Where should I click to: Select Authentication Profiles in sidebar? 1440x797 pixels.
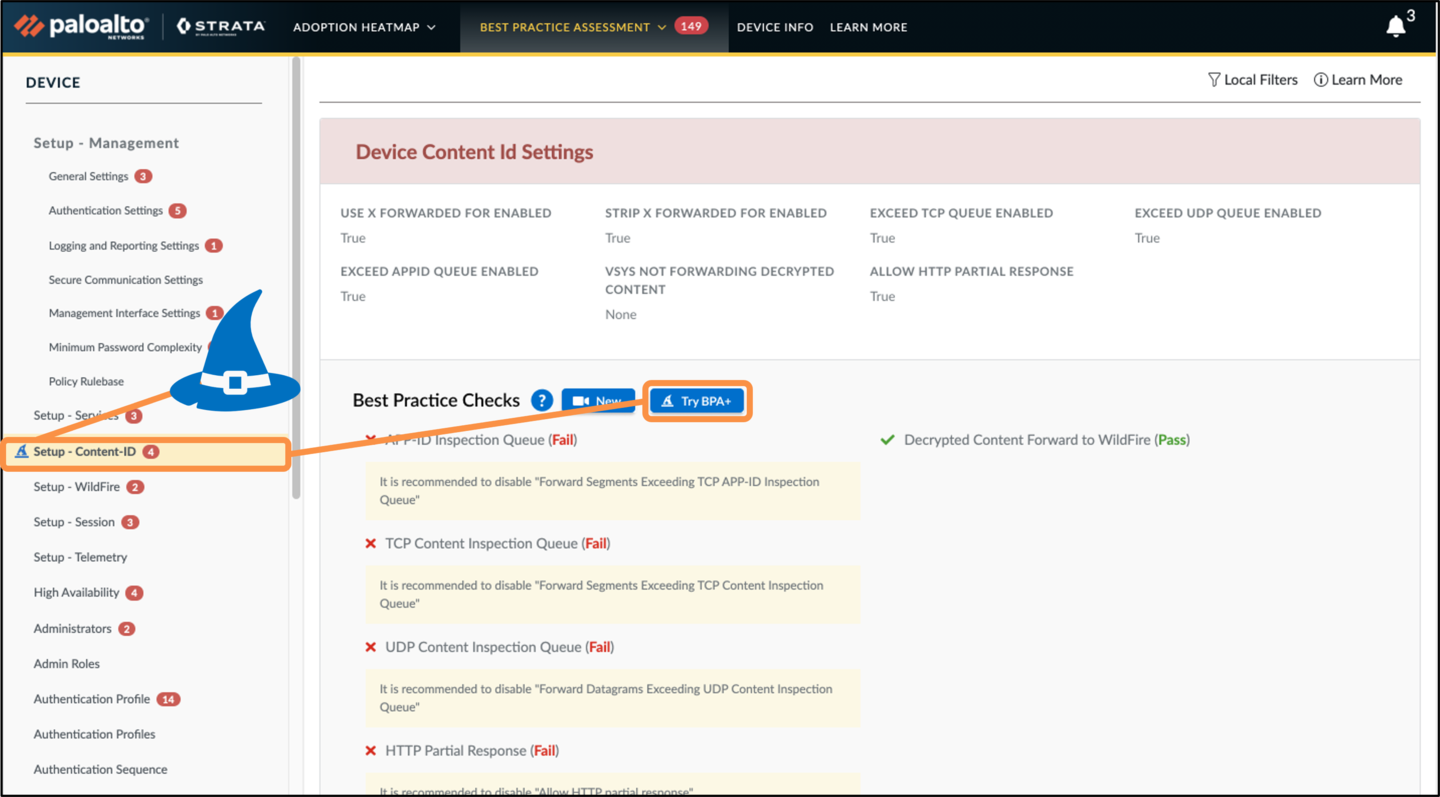tap(94, 734)
